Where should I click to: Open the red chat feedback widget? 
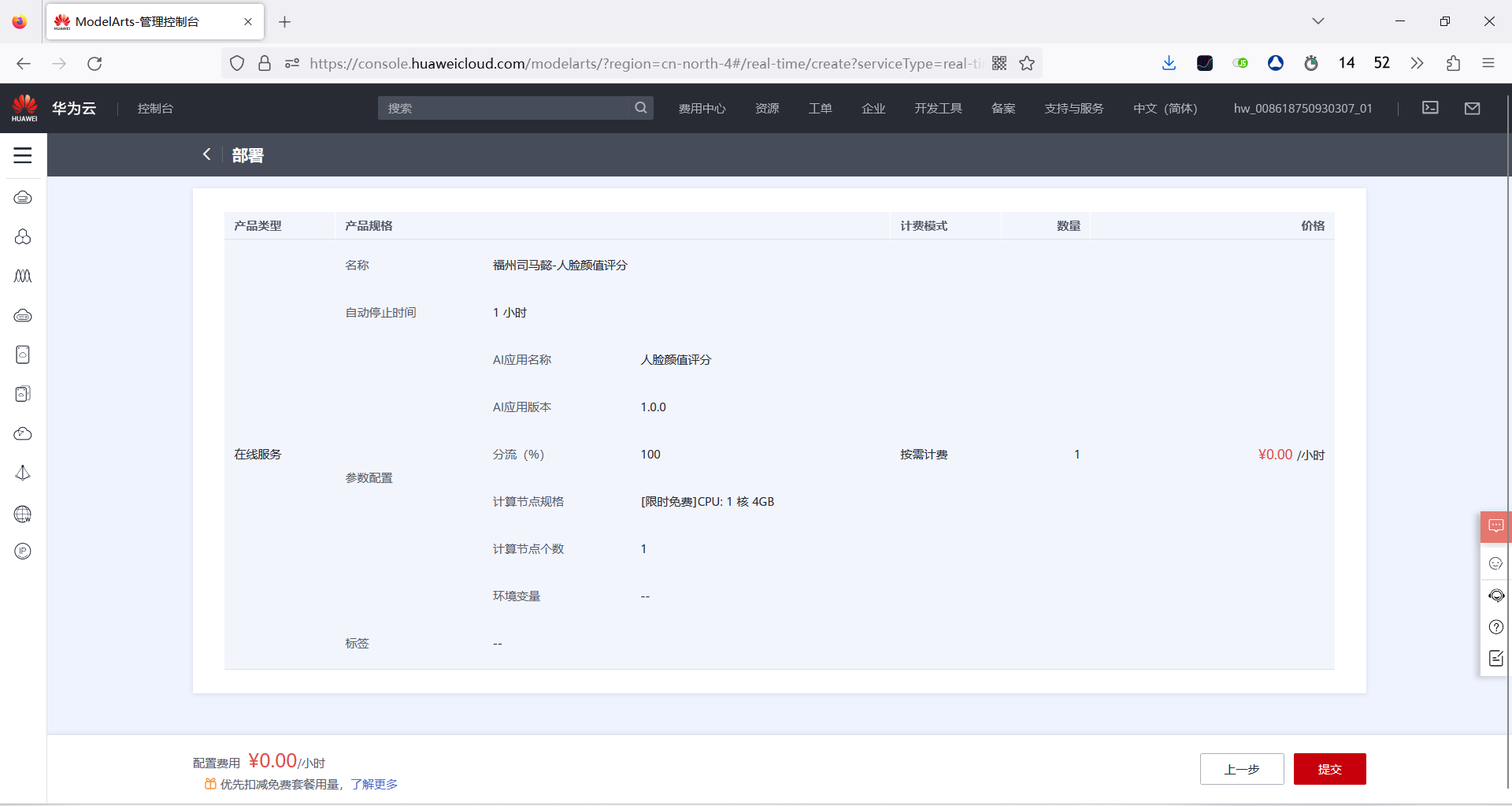pyautogui.click(x=1495, y=526)
